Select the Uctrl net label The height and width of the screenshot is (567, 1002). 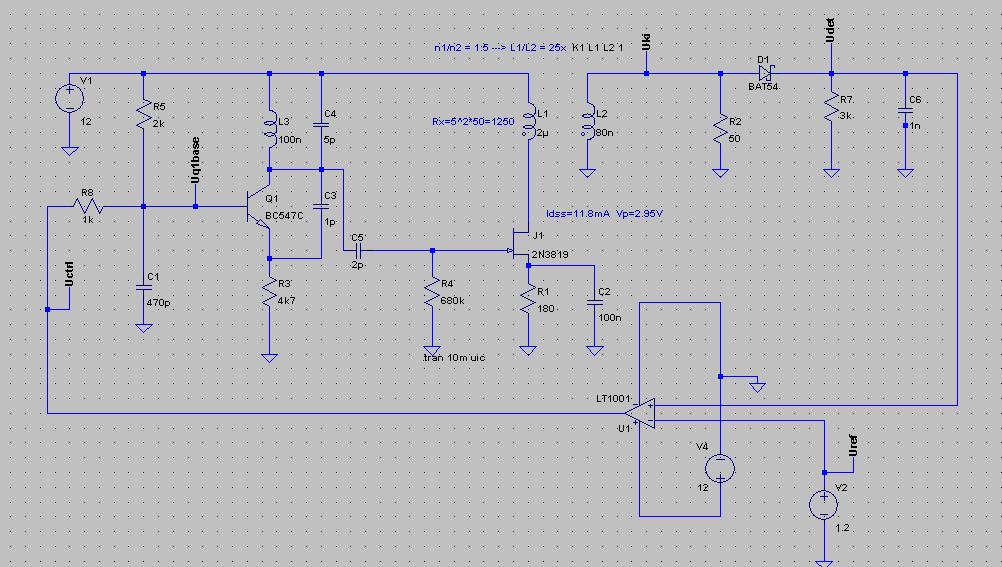click(69, 274)
